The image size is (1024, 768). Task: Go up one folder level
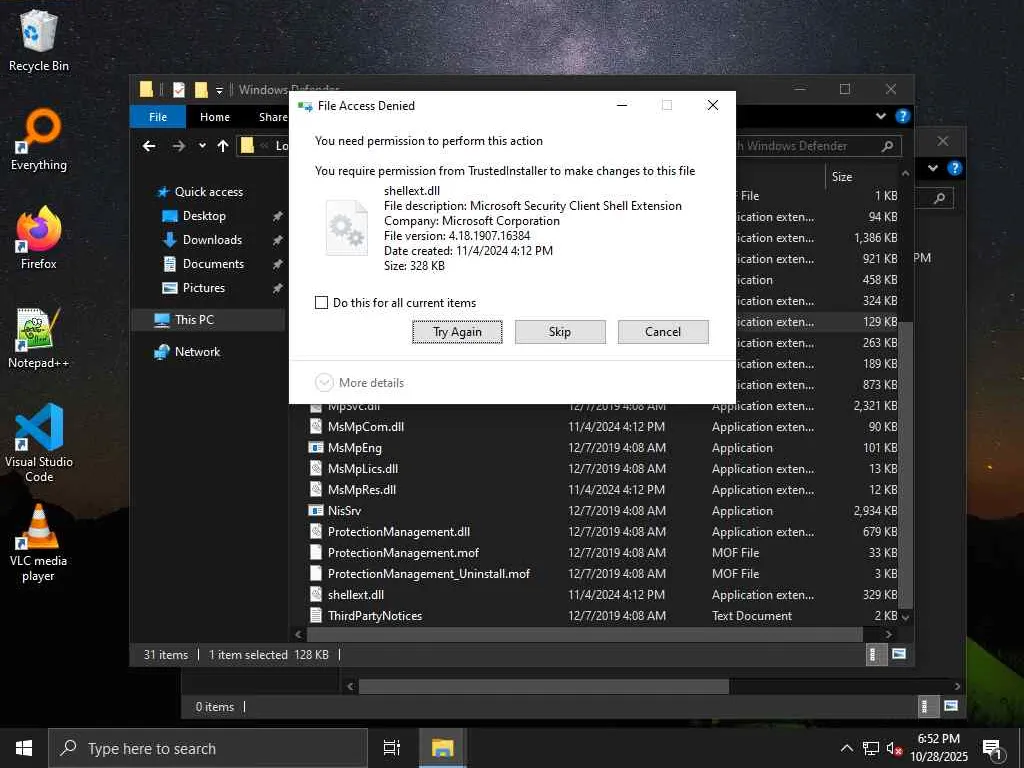pyautogui.click(x=223, y=146)
